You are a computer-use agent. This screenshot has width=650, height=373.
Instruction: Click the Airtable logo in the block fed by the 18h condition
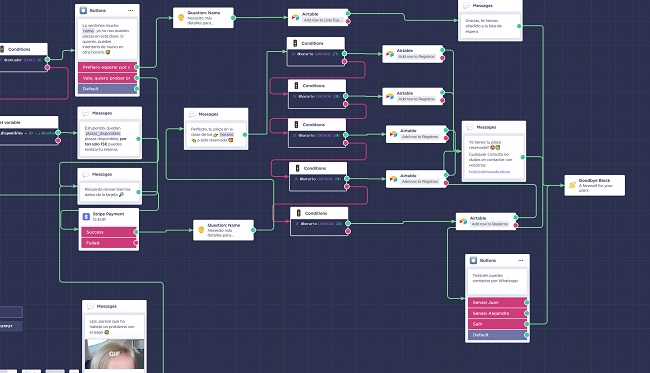[390, 96]
